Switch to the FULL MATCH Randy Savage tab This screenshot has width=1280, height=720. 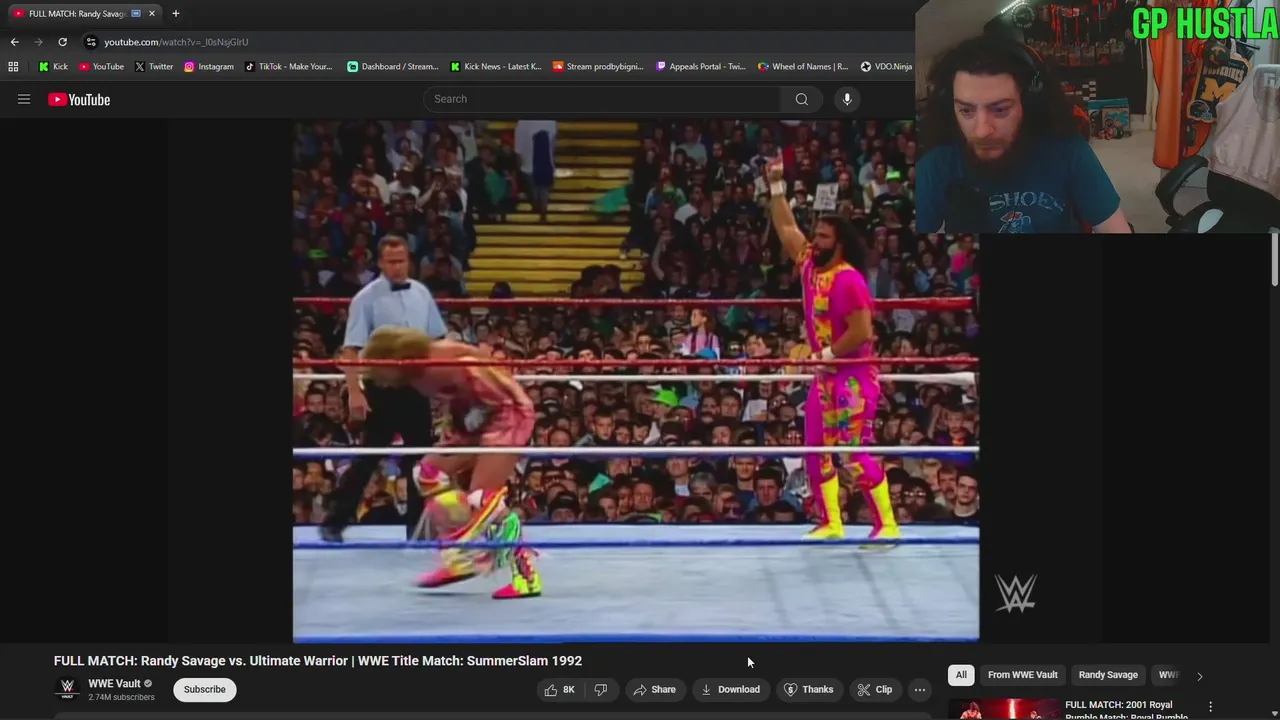pos(76,14)
